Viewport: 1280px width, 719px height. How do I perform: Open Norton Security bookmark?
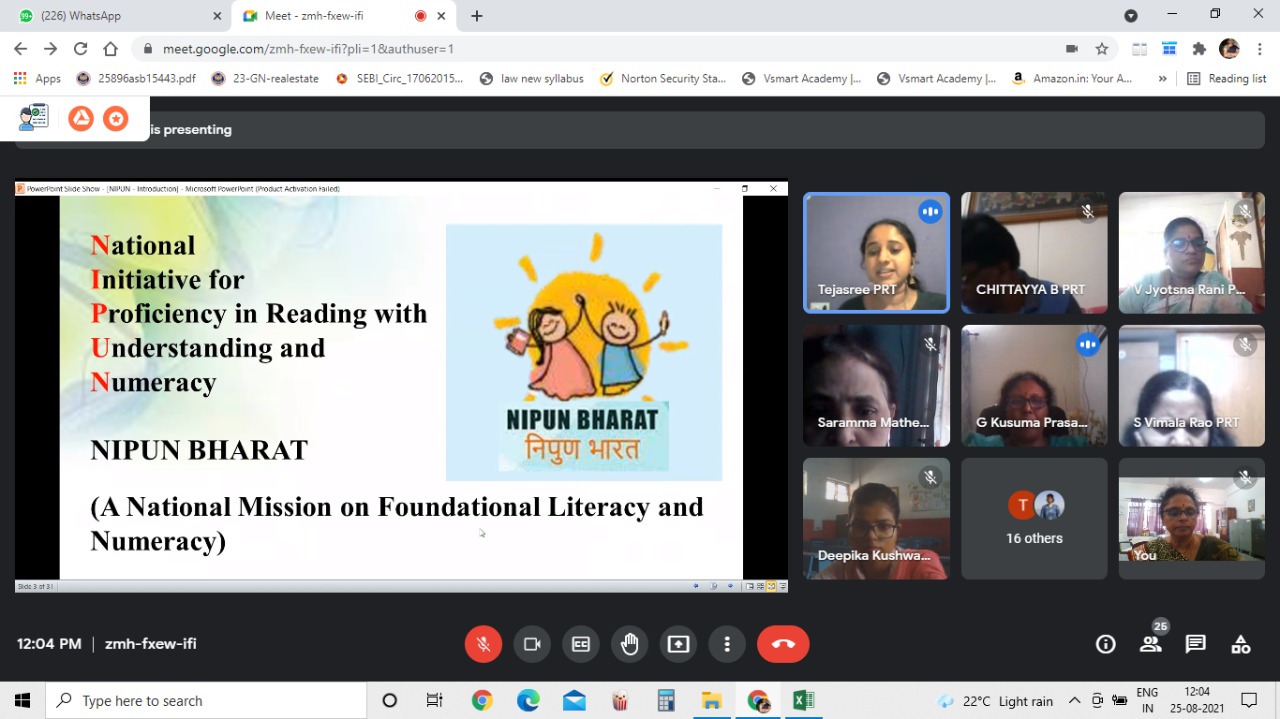tap(662, 78)
